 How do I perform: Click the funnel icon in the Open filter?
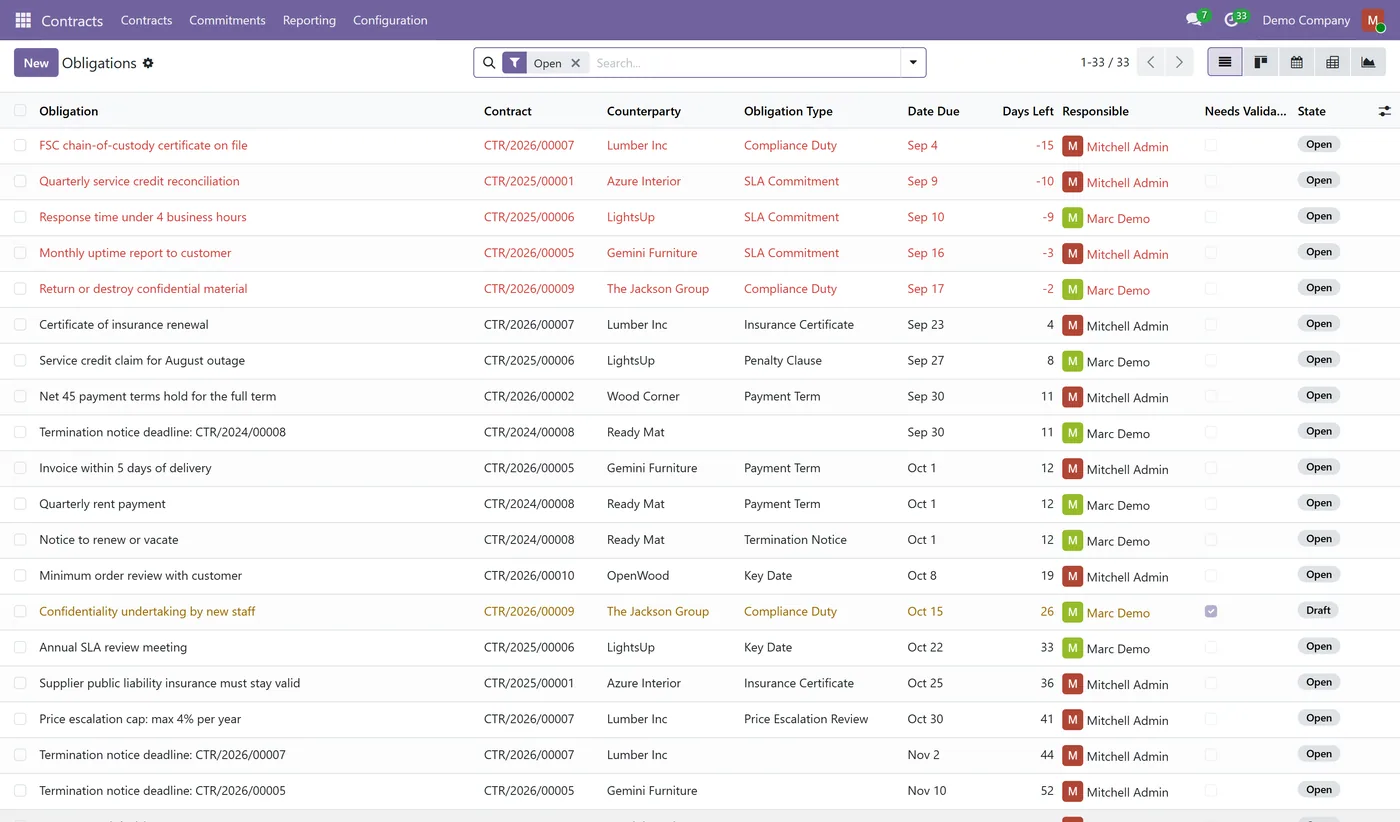pyautogui.click(x=514, y=63)
